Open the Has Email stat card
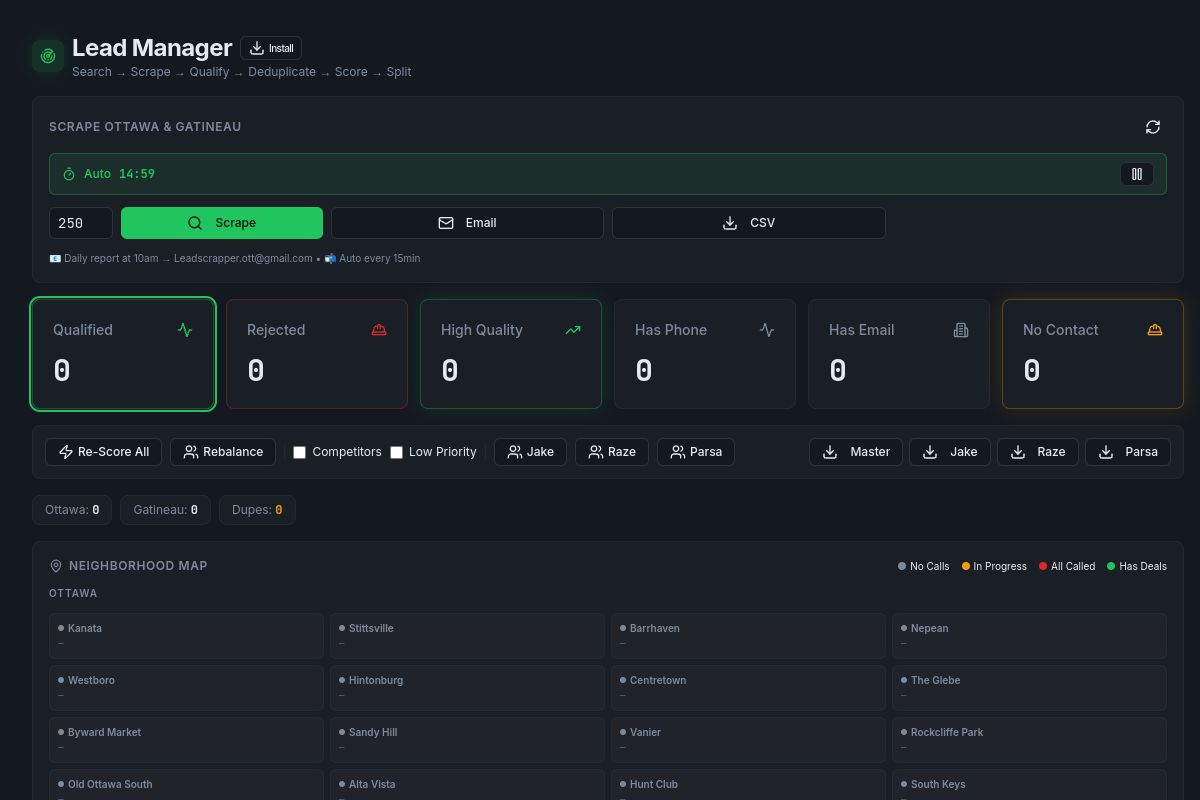The width and height of the screenshot is (1200, 800). coord(899,354)
